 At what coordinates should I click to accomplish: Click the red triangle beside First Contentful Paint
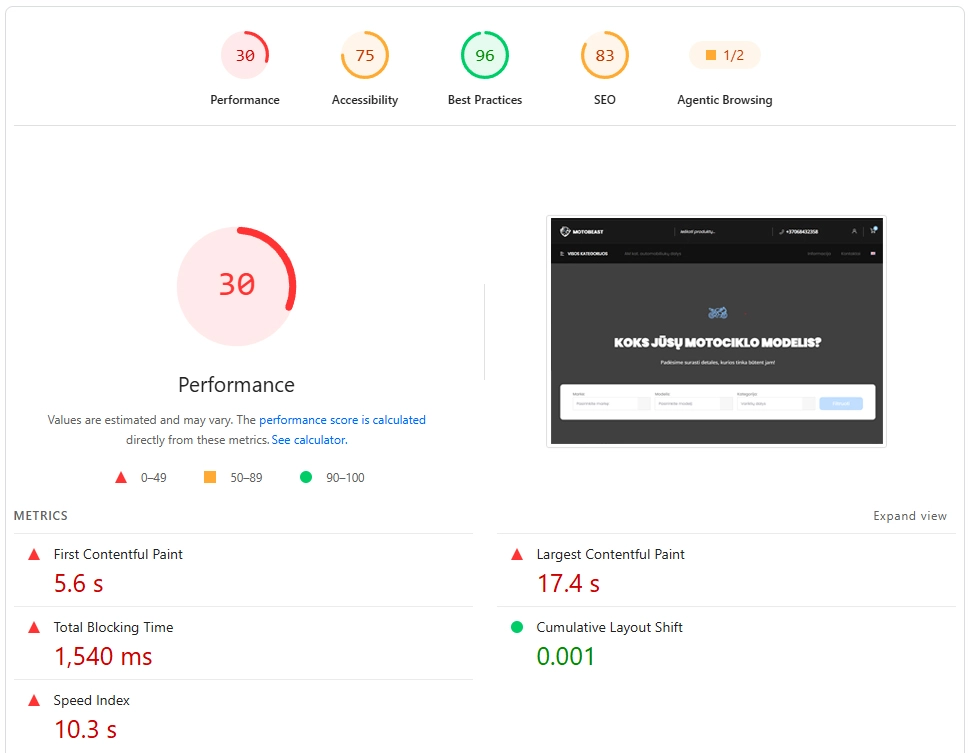pyautogui.click(x=34, y=555)
